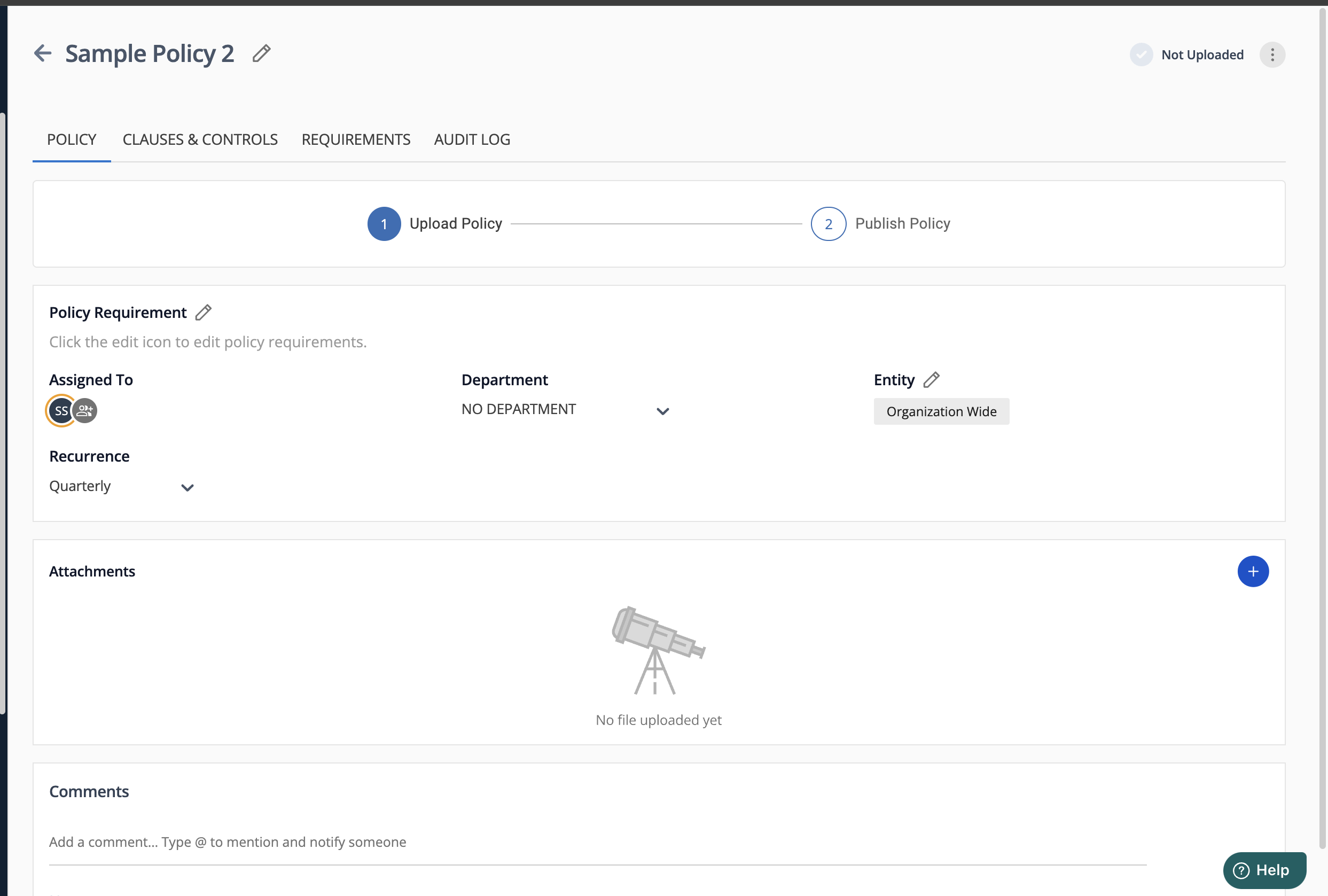Edit Policy Requirement via pencil icon
Image resolution: width=1328 pixels, height=896 pixels.
coord(204,313)
